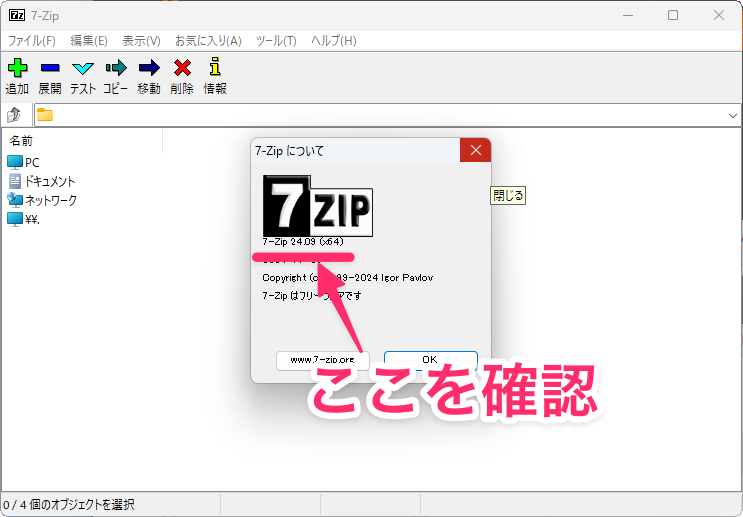Click the red Delete (削除) X icon

point(182,69)
